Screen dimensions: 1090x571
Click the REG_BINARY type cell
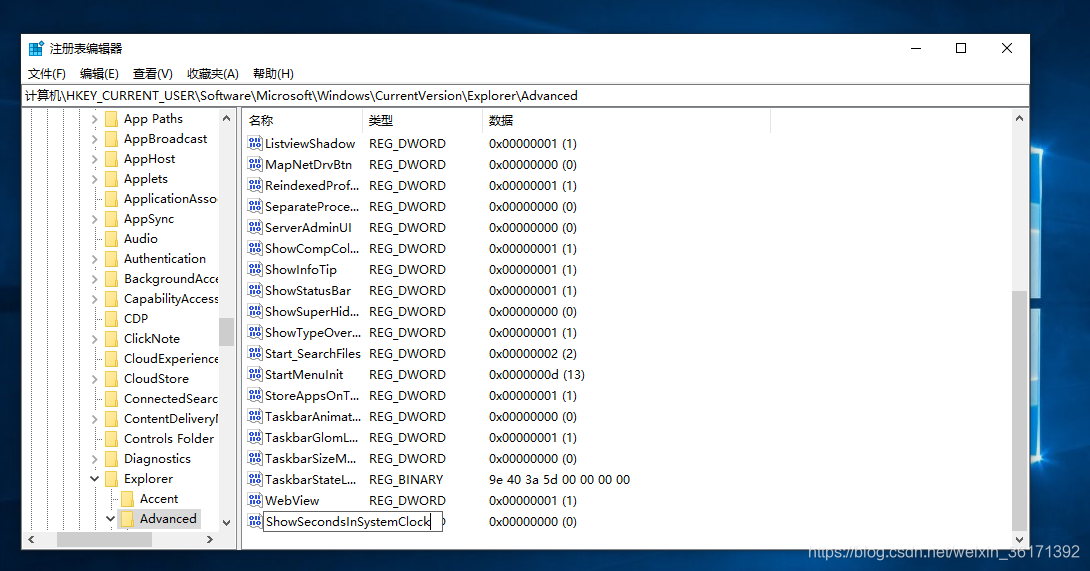click(406, 480)
